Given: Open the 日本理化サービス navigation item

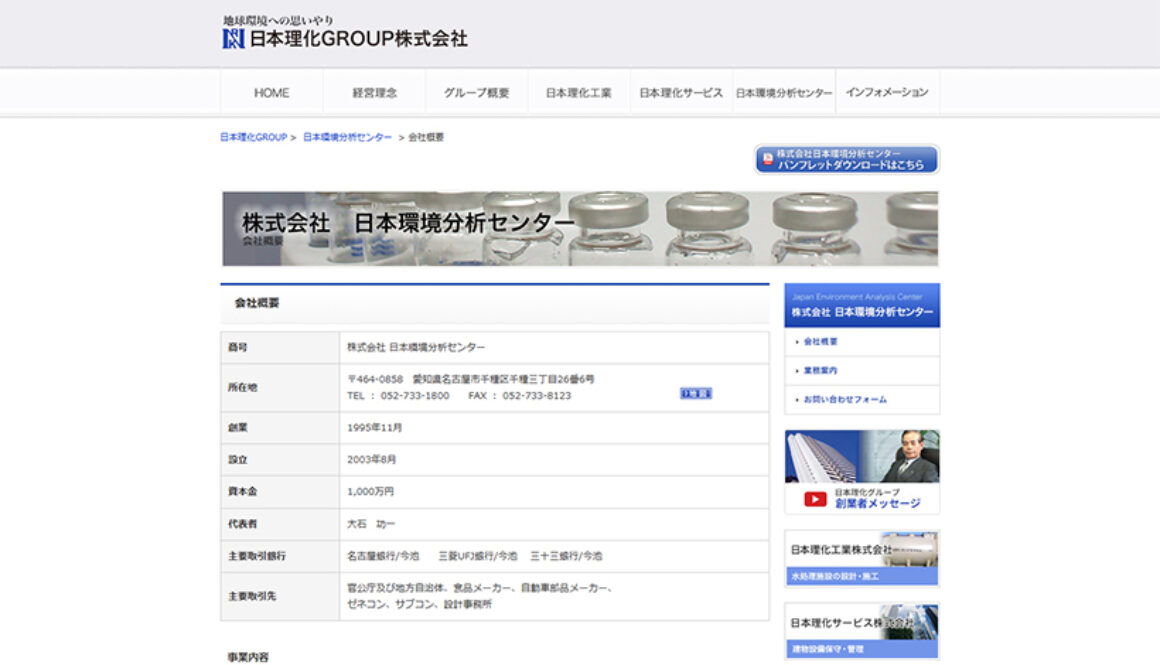Looking at the screenshot, I should [x=679, y=91].
